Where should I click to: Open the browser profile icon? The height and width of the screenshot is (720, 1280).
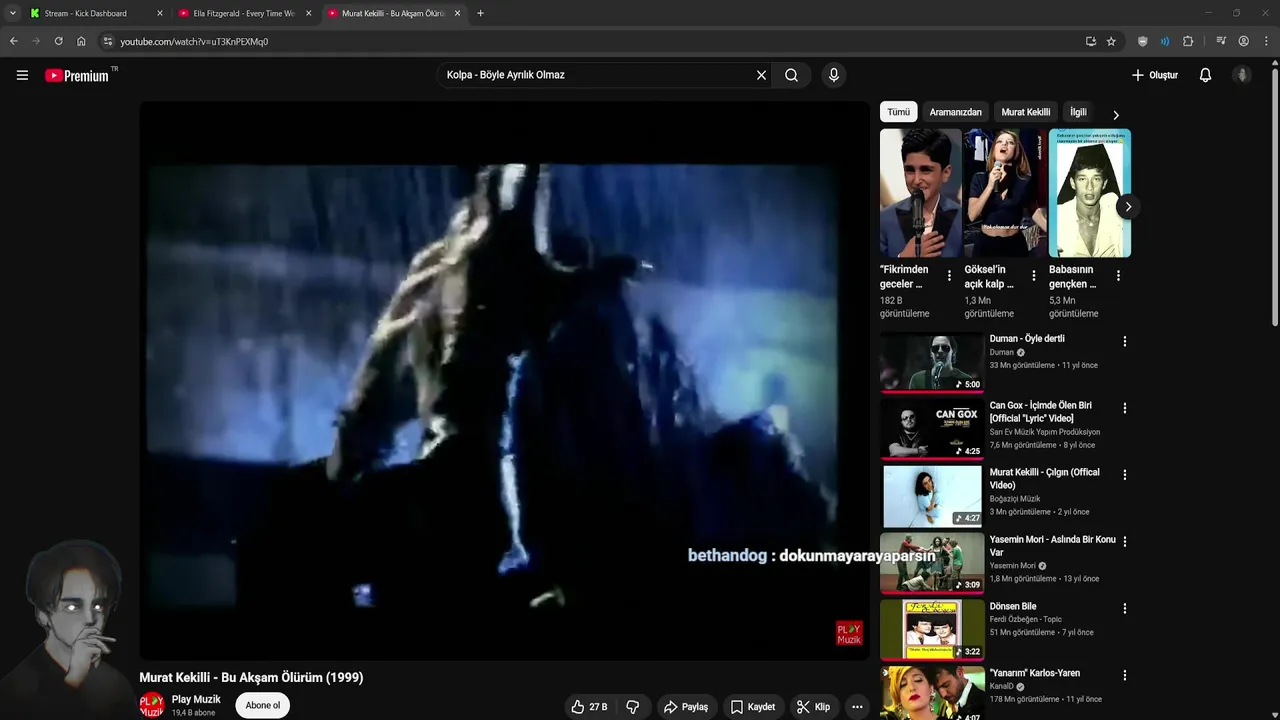coord(1243,41)
